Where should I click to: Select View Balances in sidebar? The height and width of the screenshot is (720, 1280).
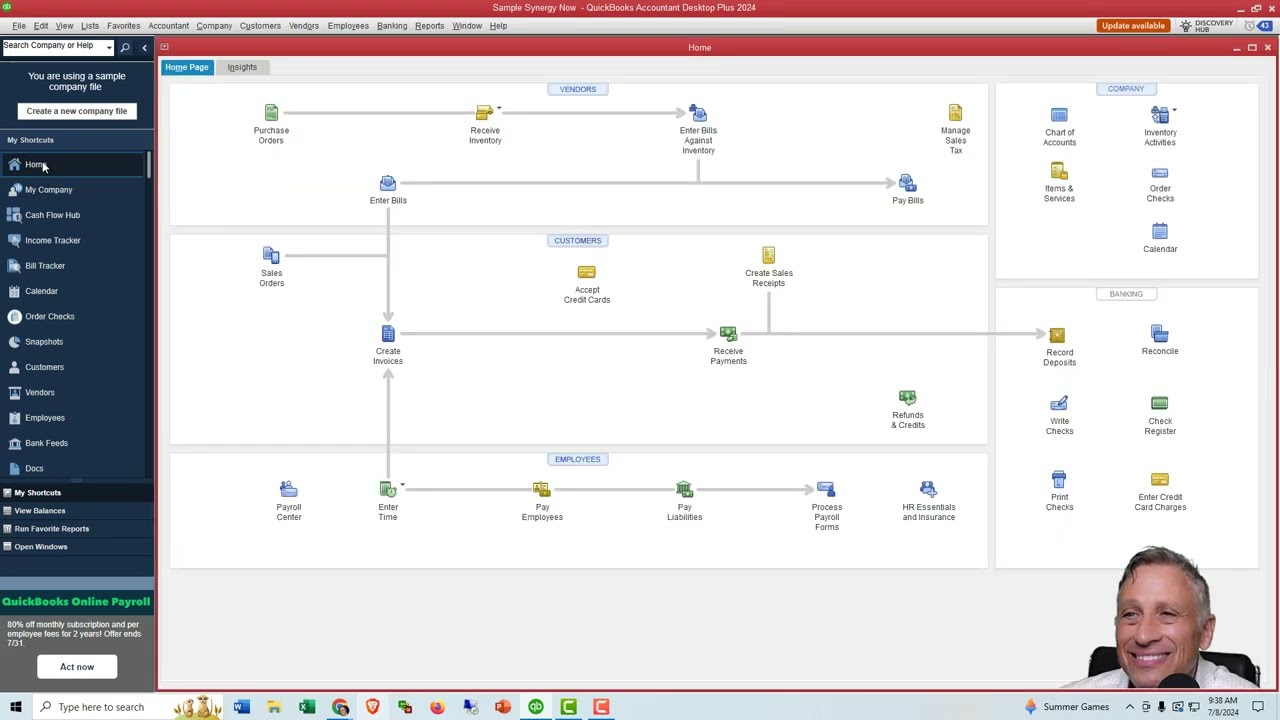(x=40, y=511)
